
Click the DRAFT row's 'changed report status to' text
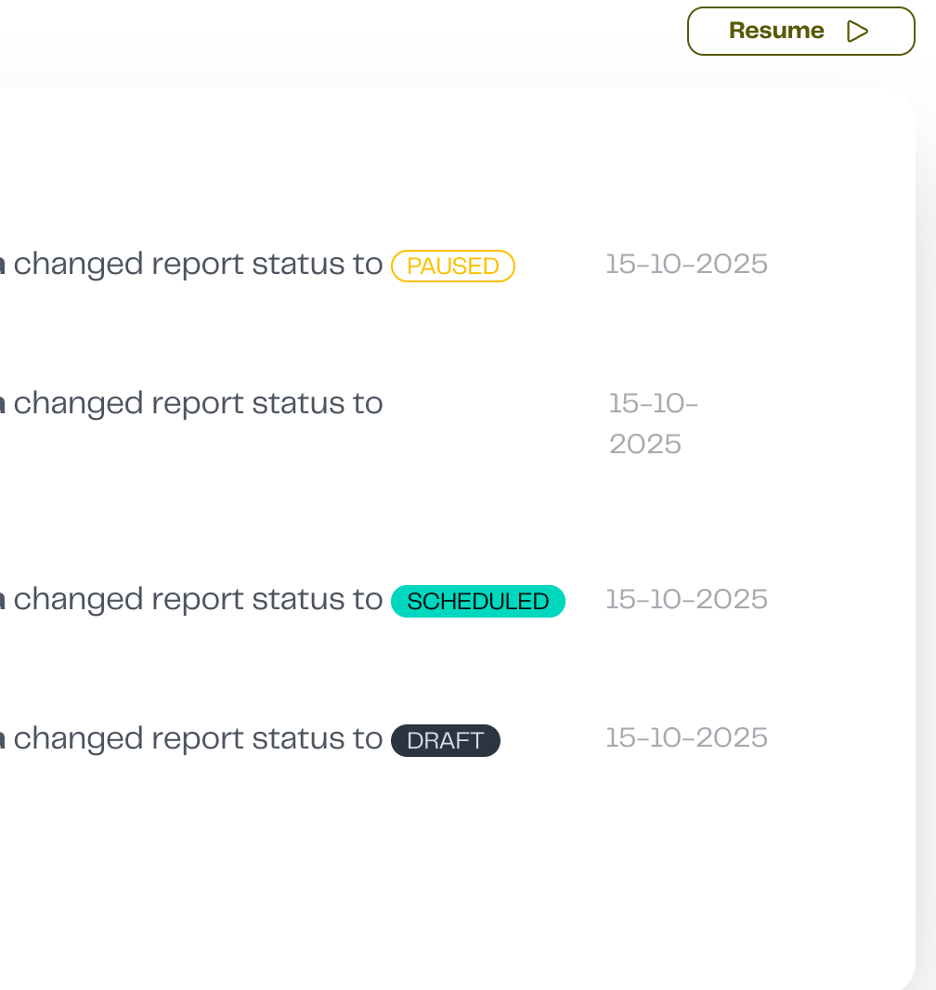click(x=198, y=739)
